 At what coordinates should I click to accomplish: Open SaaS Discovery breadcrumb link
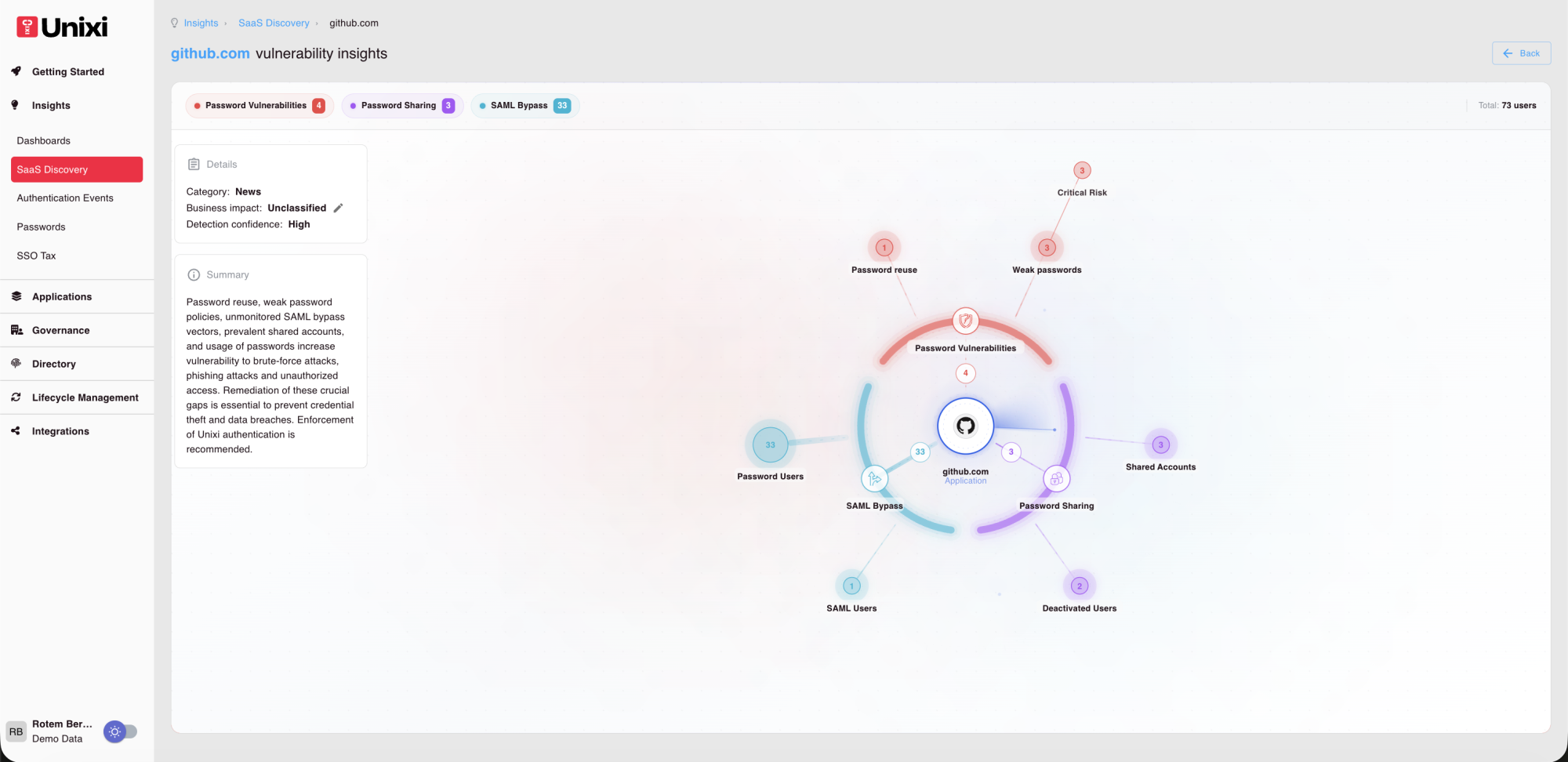point(274,23)
